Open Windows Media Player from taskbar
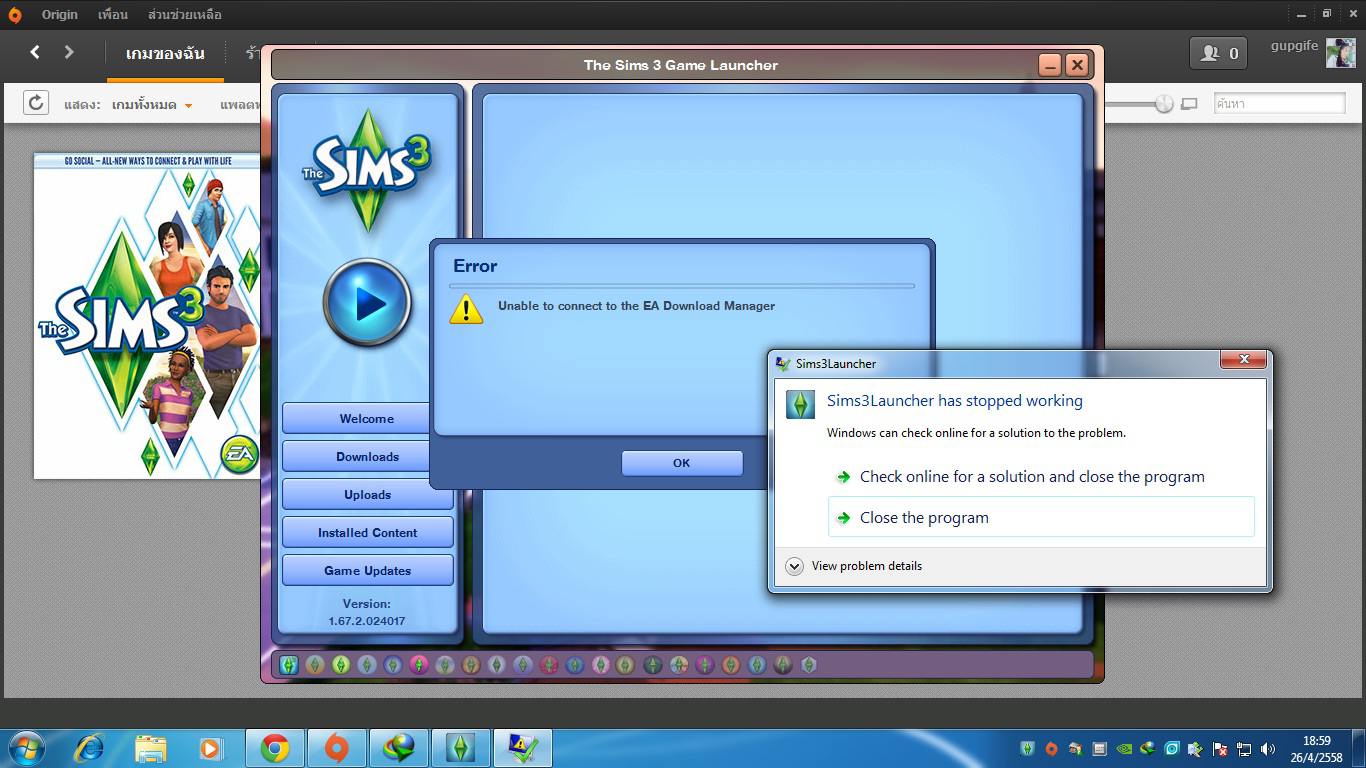This screenshot has width=1366, height=768. click(210, 748)
